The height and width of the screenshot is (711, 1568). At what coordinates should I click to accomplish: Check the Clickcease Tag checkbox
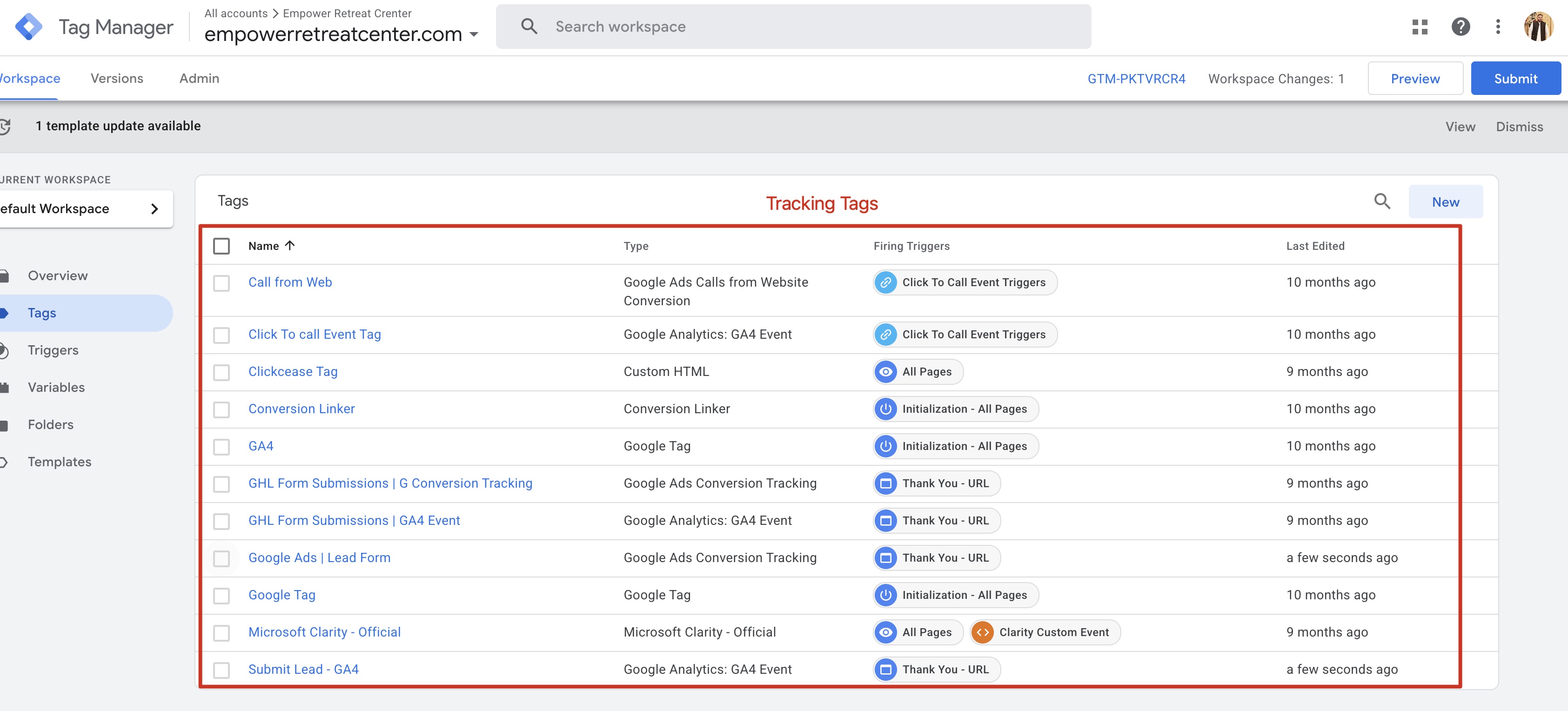(x=221, y=373)
